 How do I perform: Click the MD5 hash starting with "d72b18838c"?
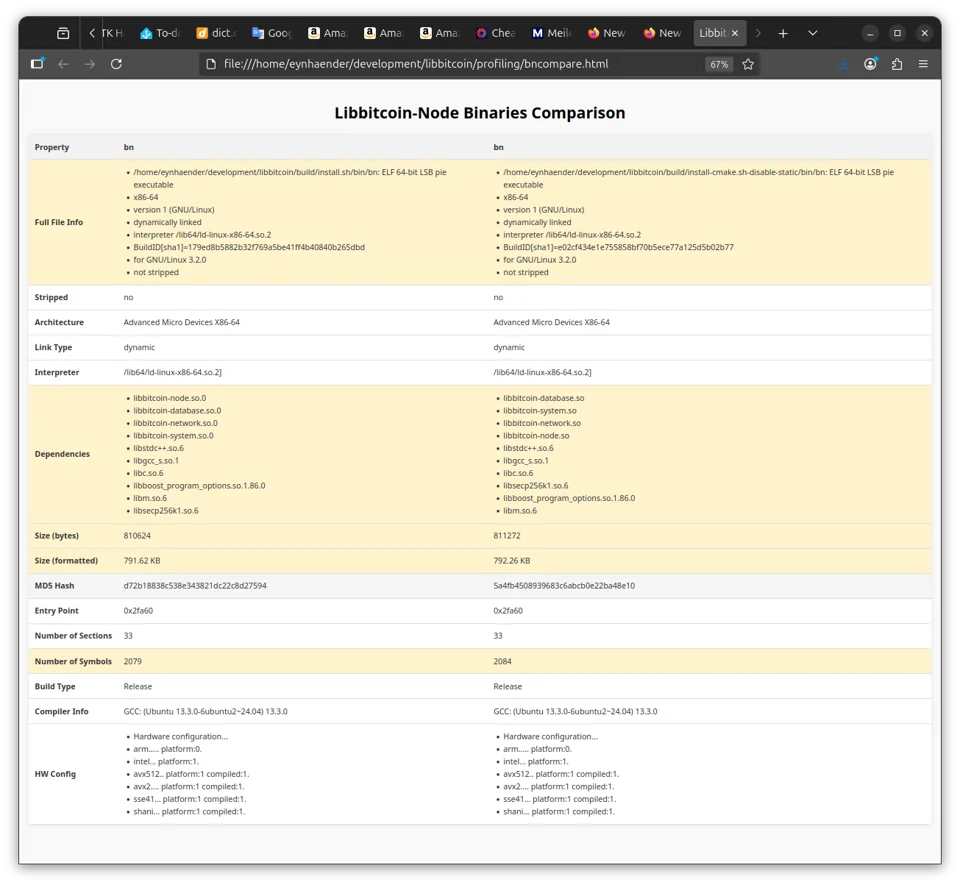pyautogui.click(x=195, y=586)
